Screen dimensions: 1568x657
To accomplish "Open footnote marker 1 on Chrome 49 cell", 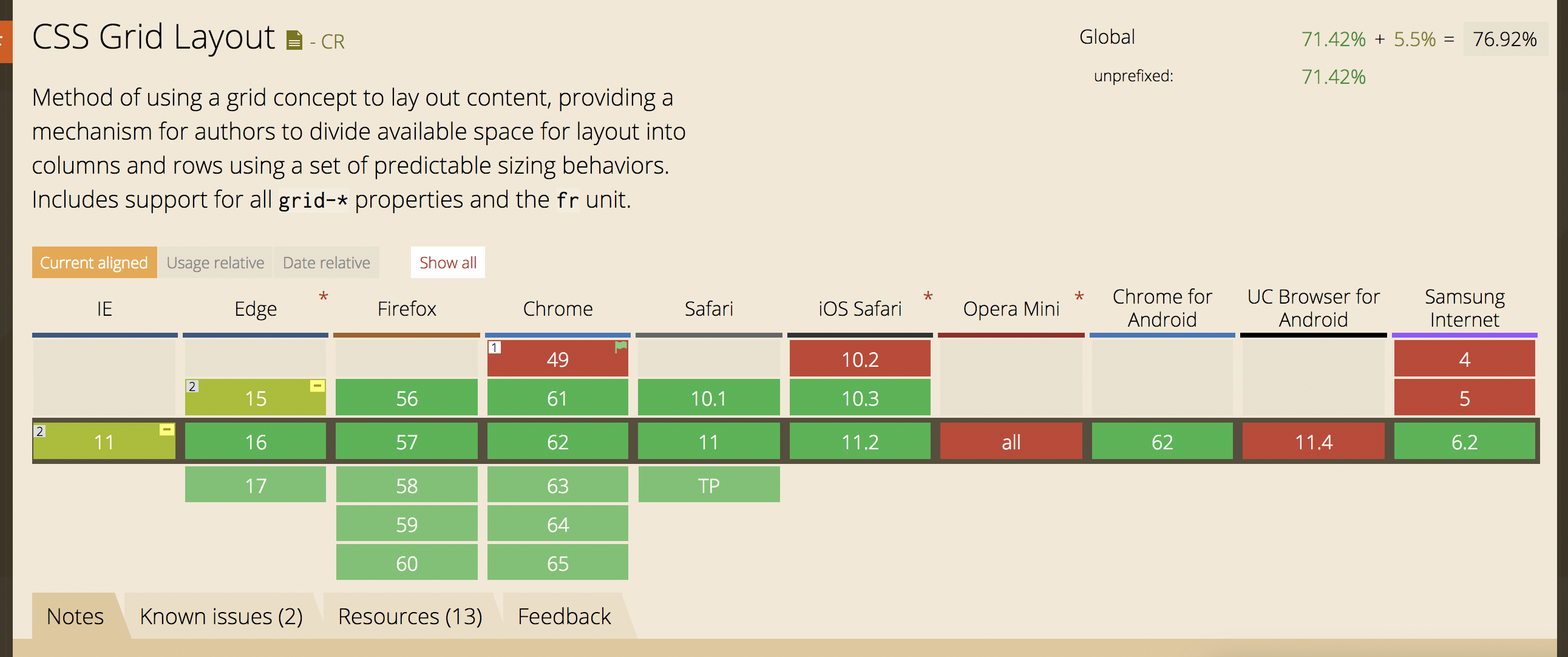I will [494, 347].
